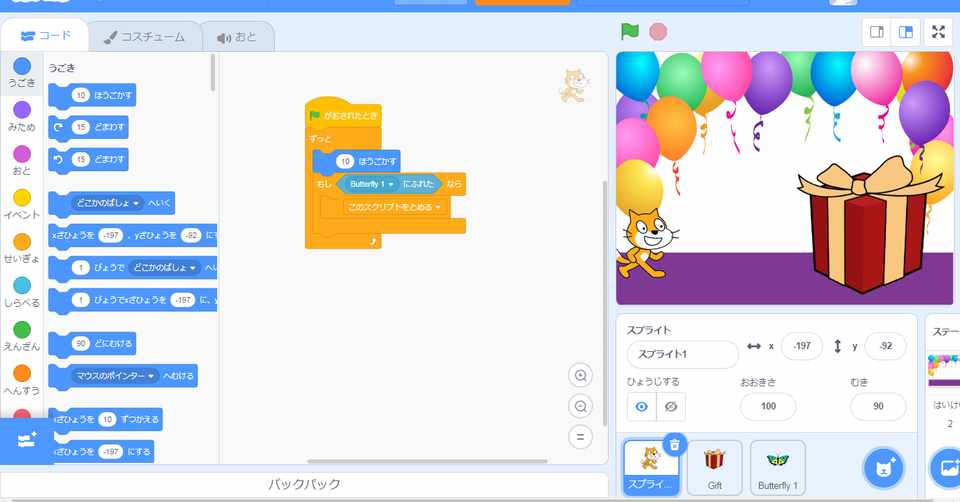Edit the sprite y position field
Screen dimensions: 960x502
point(885,346)
